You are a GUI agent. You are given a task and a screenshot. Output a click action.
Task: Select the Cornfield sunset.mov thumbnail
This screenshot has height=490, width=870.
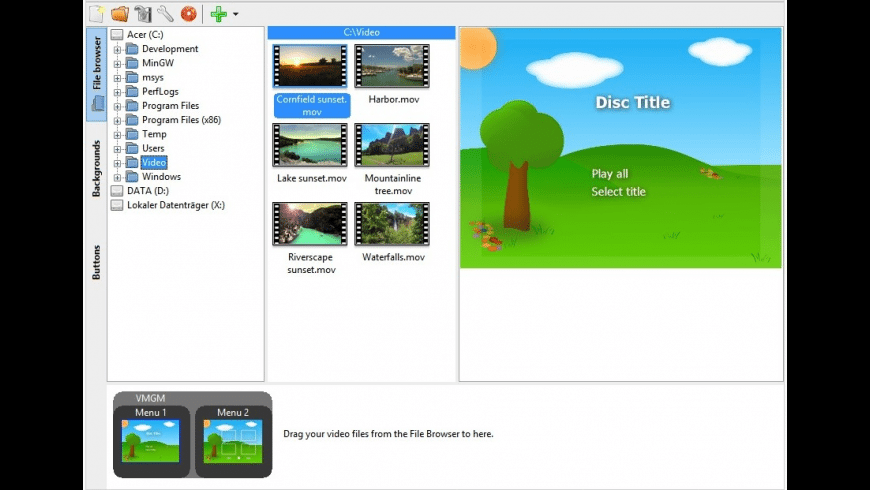[x=310, y=66]
